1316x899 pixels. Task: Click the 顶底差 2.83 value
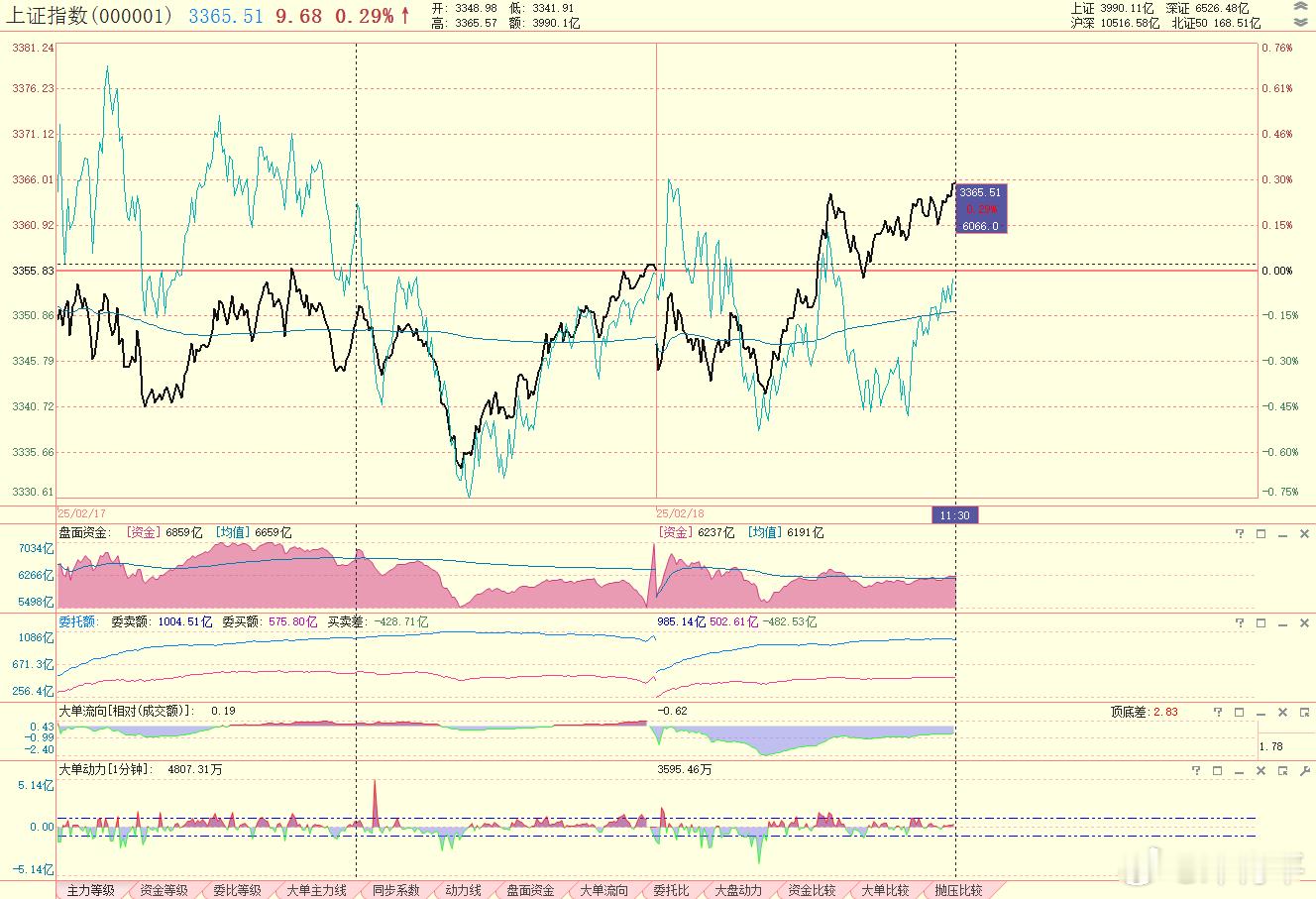[x=1145, y=712]
